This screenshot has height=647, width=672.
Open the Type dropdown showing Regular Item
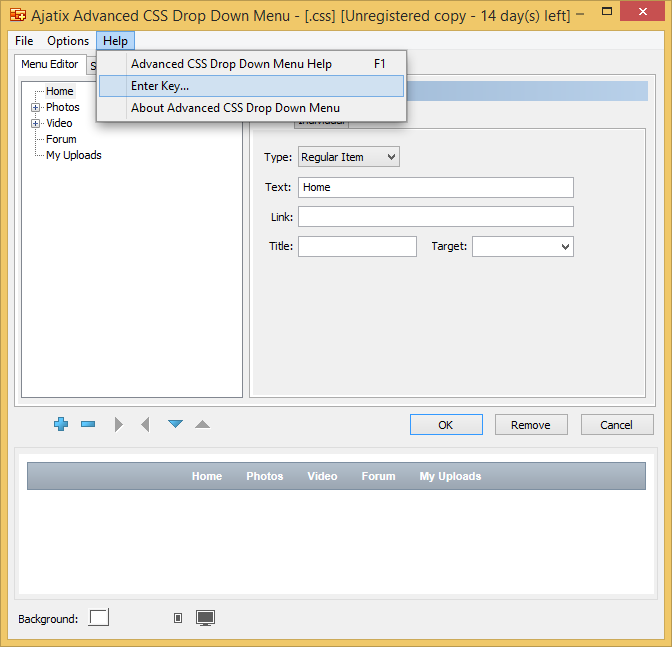(x=349, y=157)
